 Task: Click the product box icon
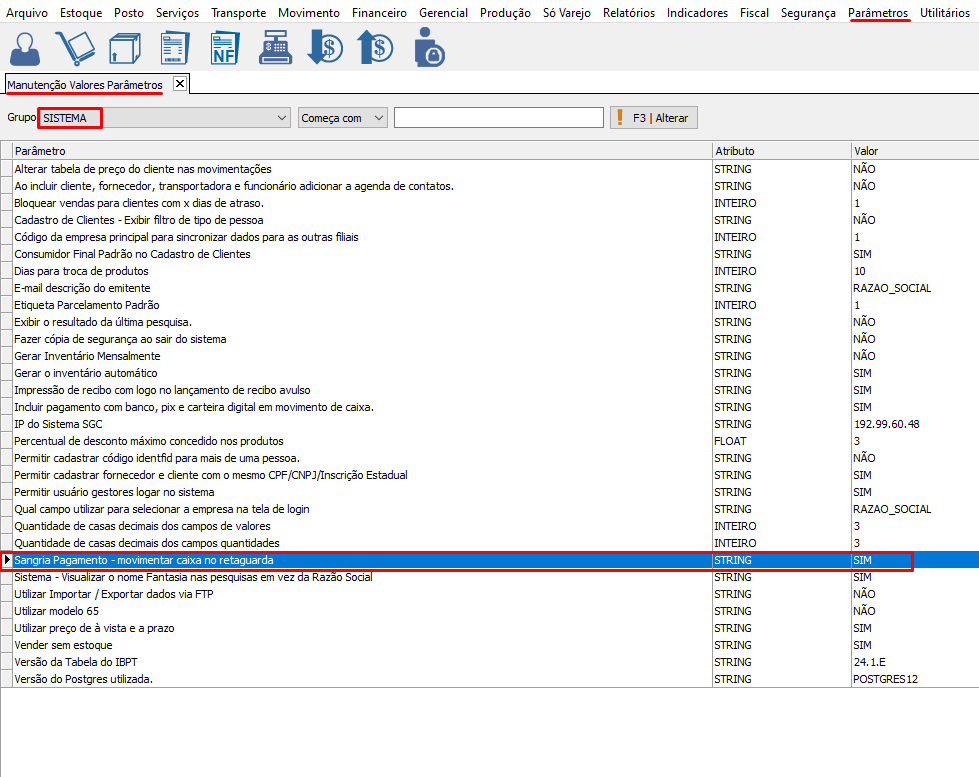125,47
